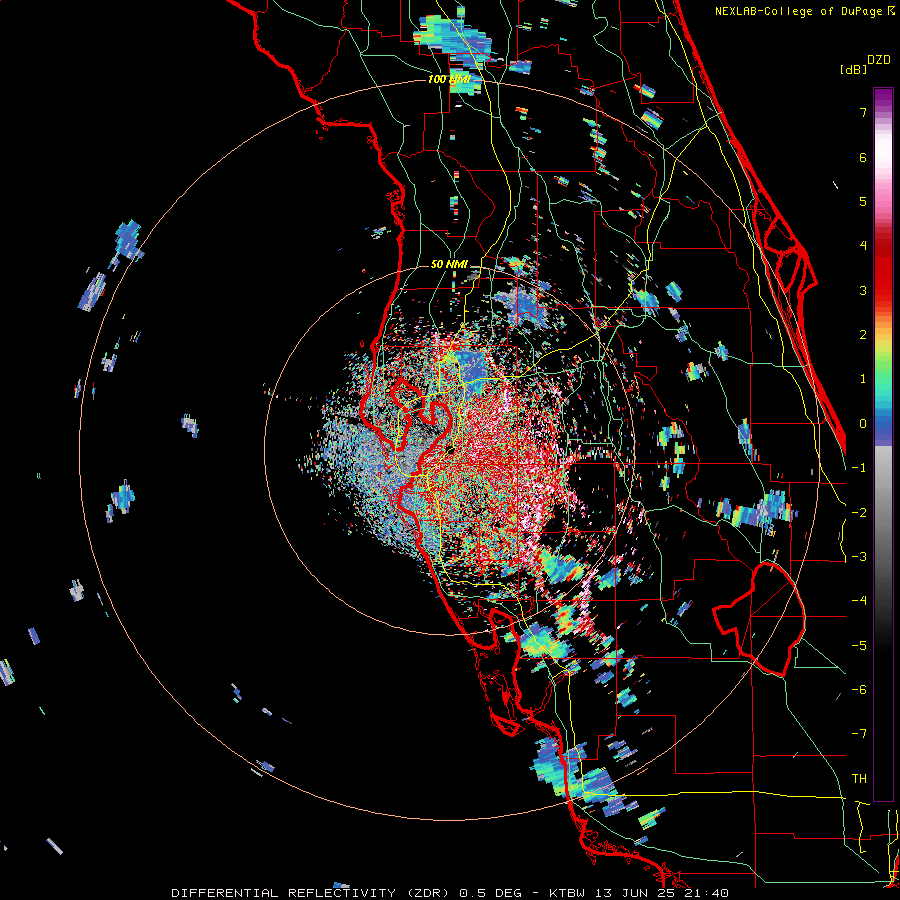Click the '0.5 DEG' elevation text
The image size is (900, 900).
pyautogui.click(x=490, y=893)
